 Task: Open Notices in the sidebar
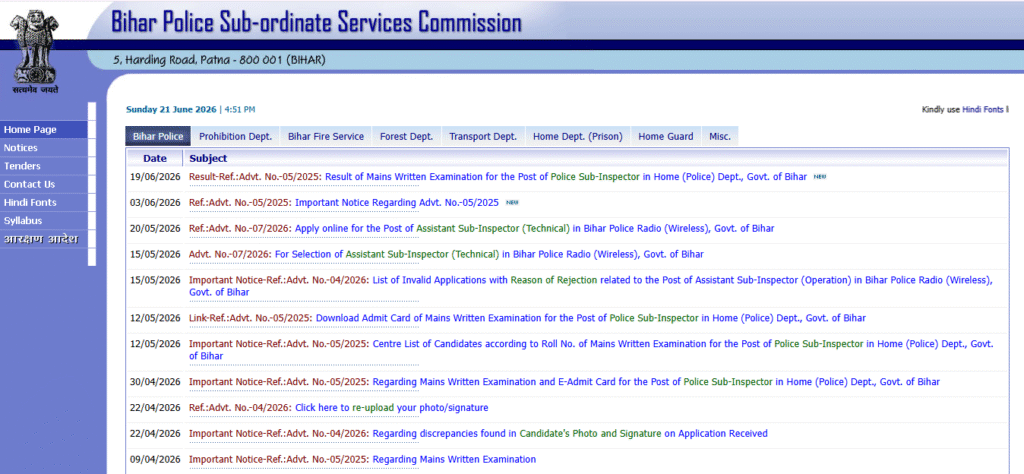click(44, 148)
